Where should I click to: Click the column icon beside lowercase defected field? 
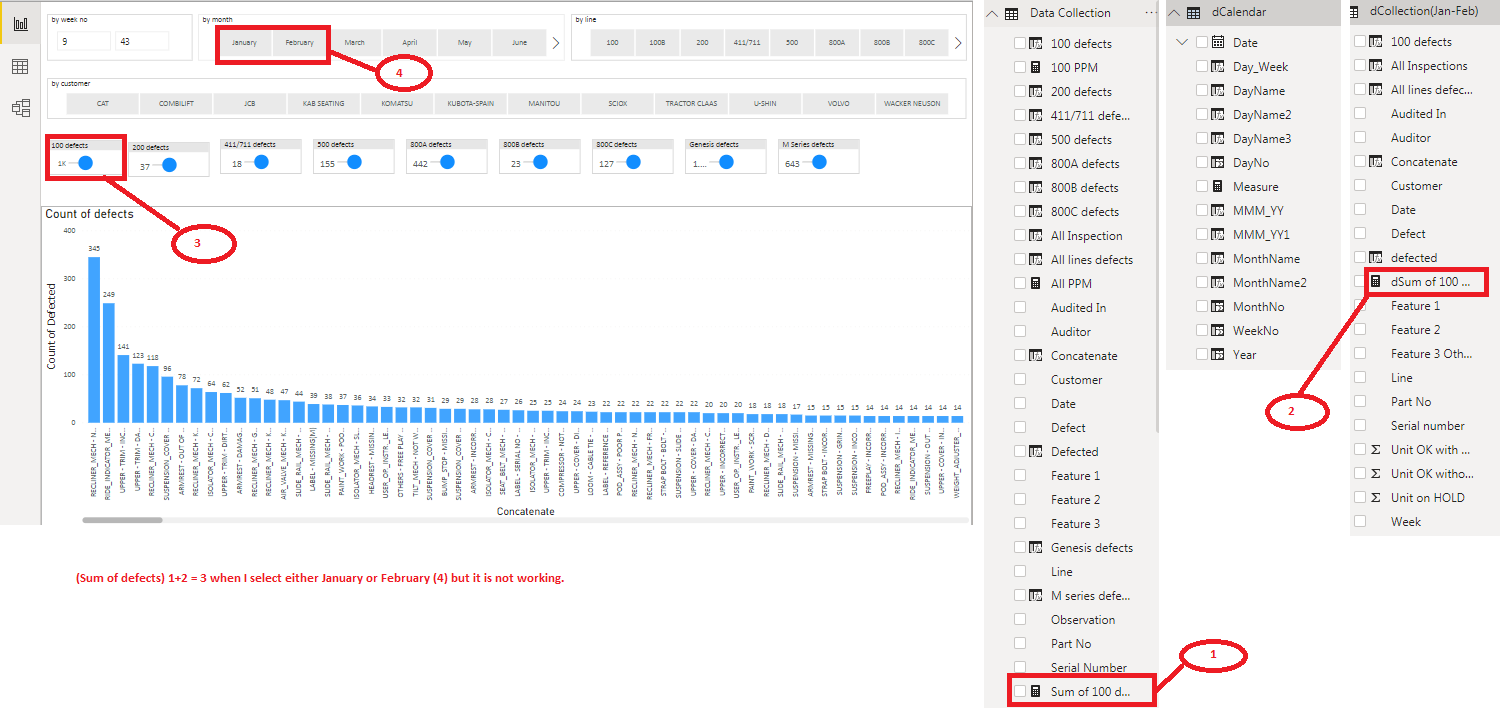point(1376,257)
